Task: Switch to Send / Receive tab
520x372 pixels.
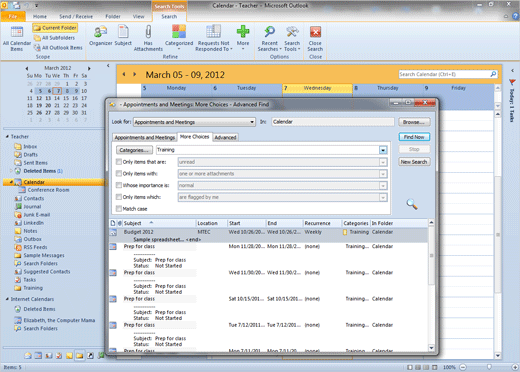Action: coord(76,16)
